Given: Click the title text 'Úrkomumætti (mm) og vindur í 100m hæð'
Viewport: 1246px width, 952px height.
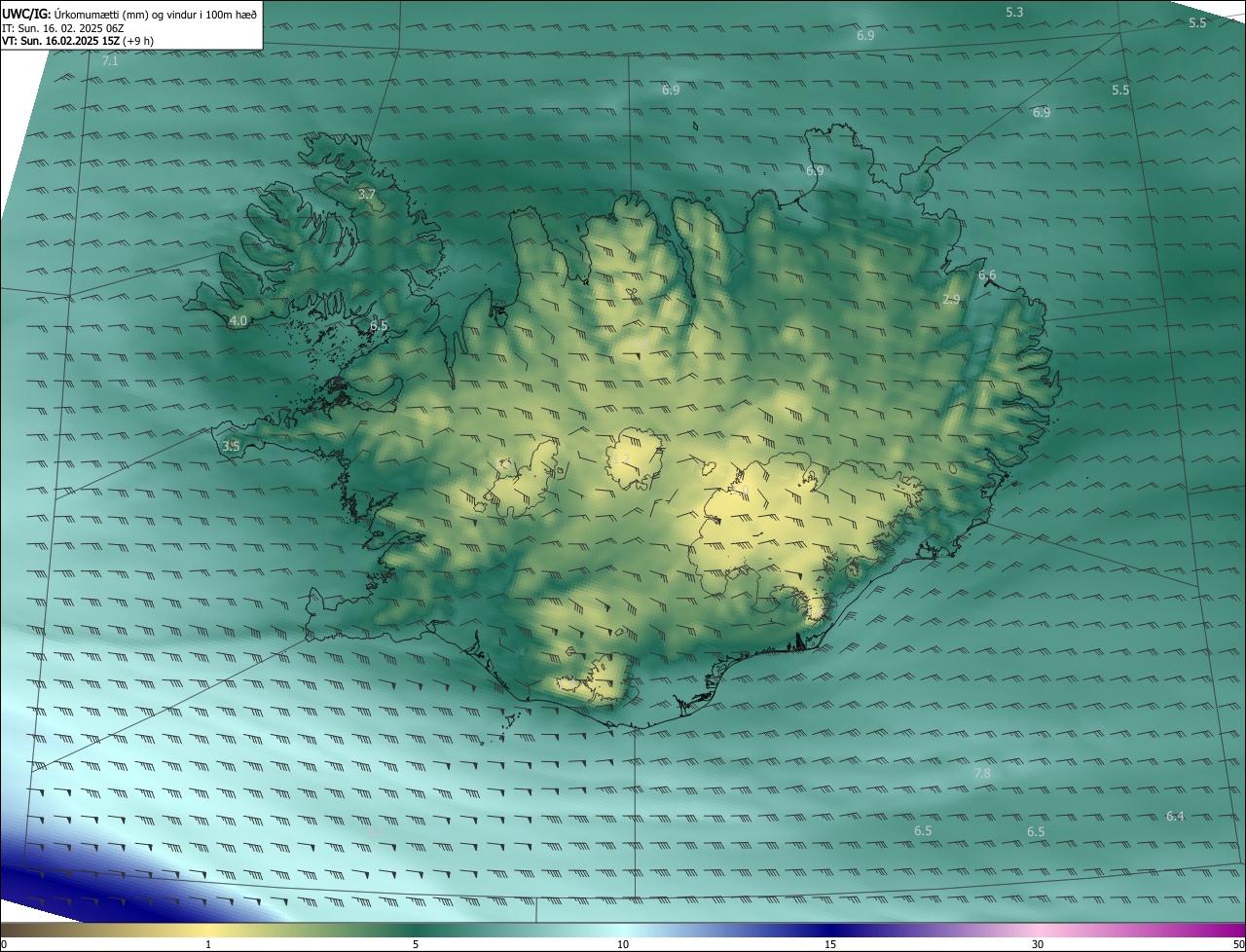Looking at the screenshot, I should click(155, 13).
